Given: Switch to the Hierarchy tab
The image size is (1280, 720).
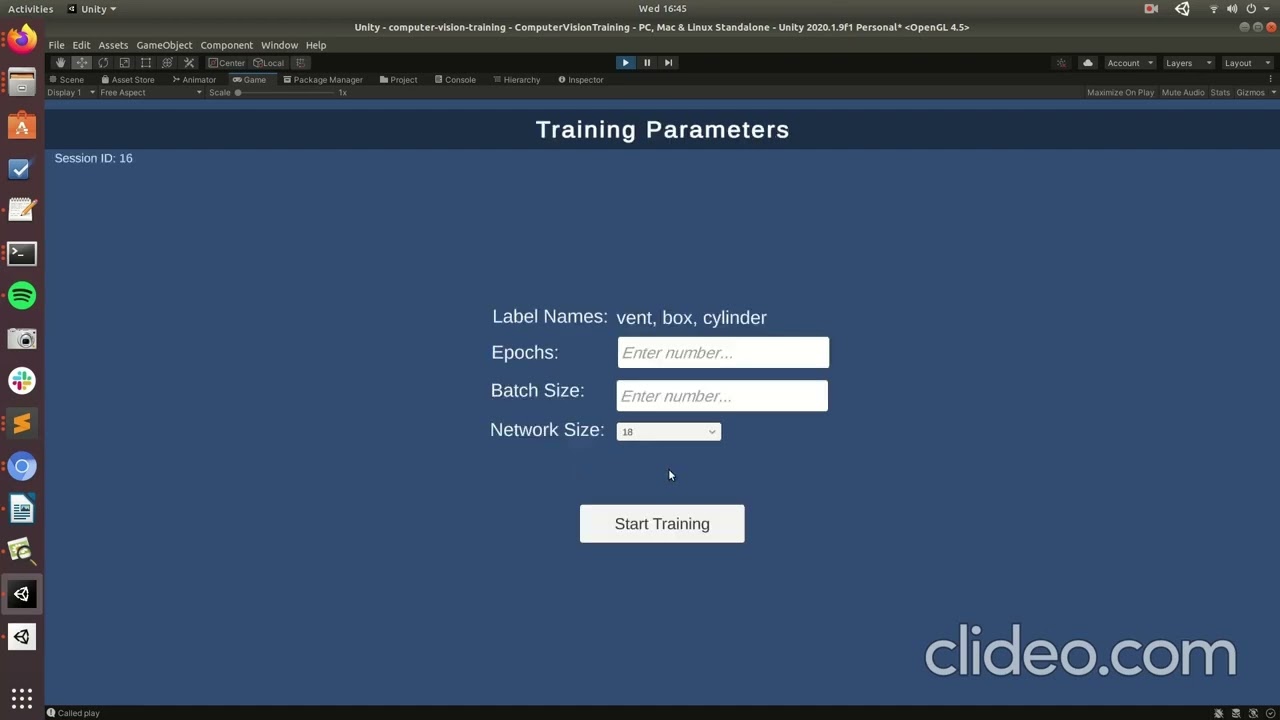Looking at the screenshot, I should tap(517, 80).
